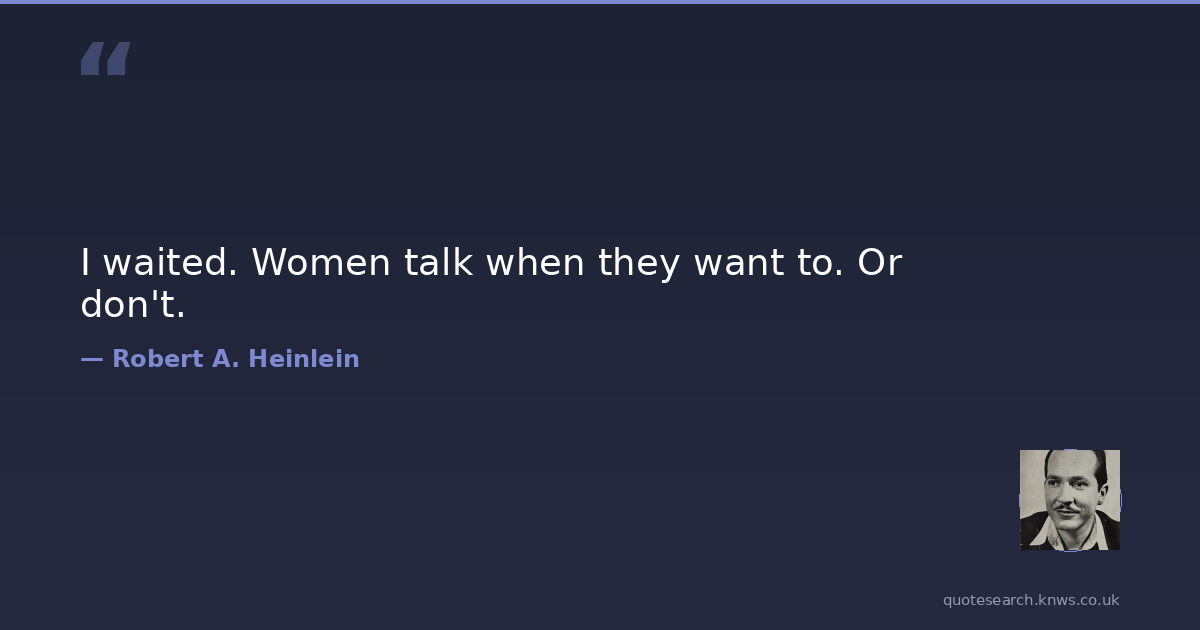Click the Robert A. Heinlein portrait thumbnail
This screenshot has width=1200, height=630.
point(1069,499)
